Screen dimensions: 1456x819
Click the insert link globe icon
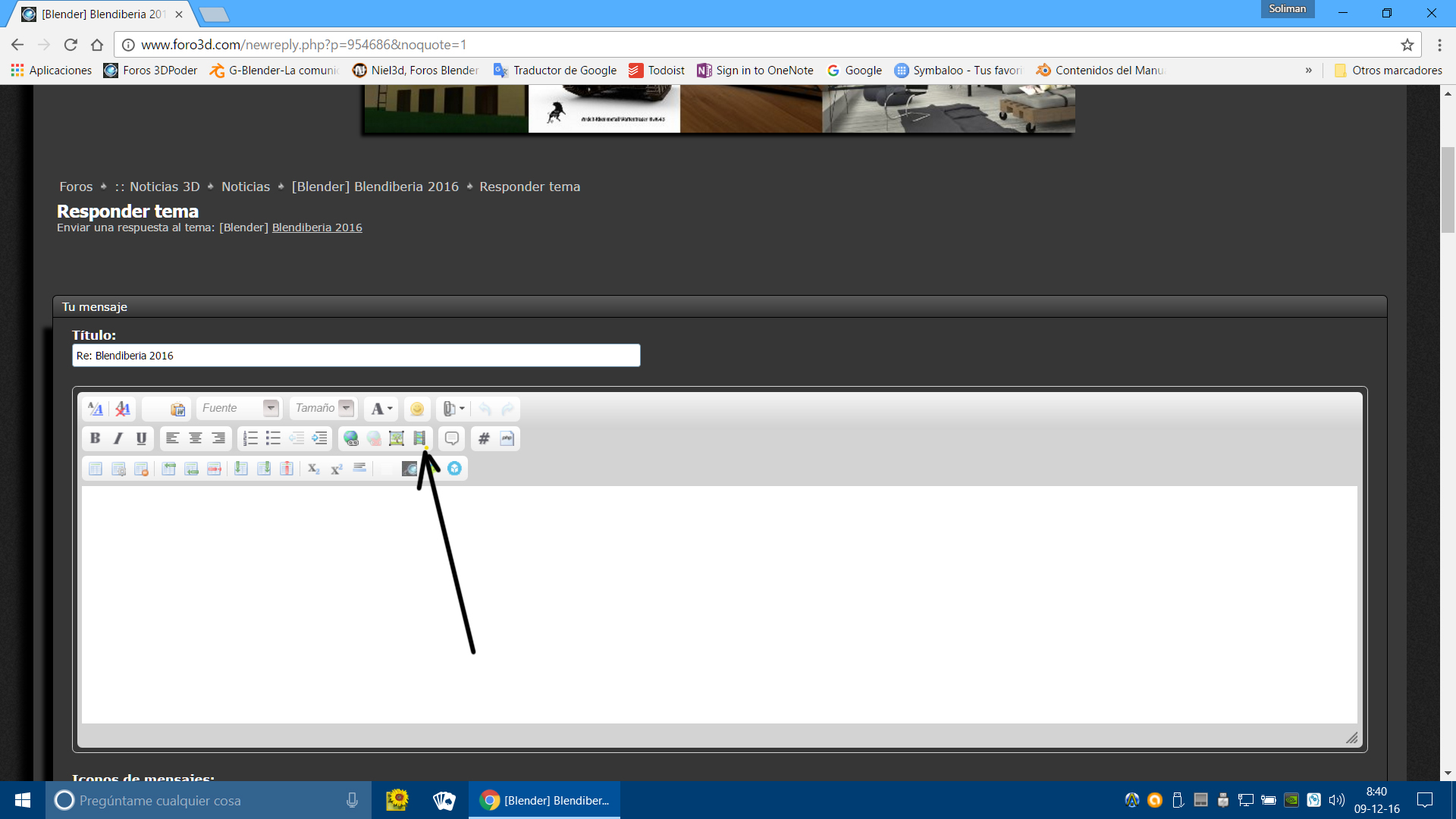(x=351, y=438)
